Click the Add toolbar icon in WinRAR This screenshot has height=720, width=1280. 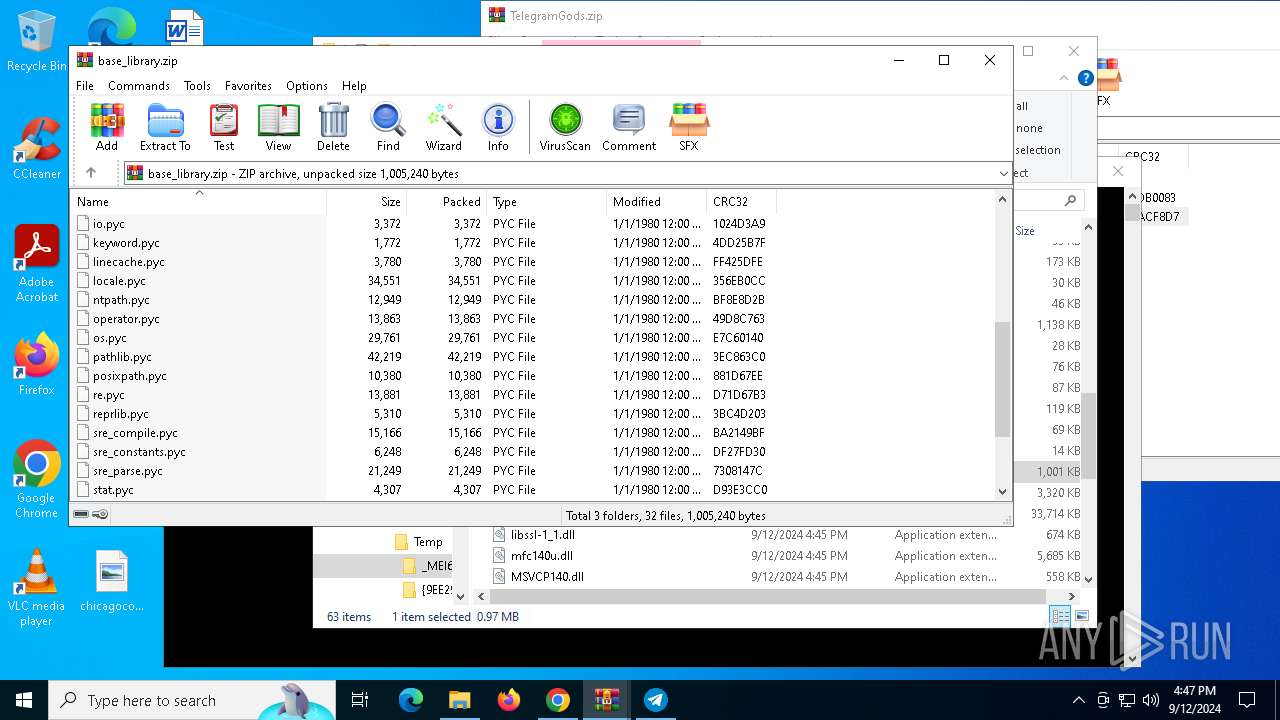point(107,127)
